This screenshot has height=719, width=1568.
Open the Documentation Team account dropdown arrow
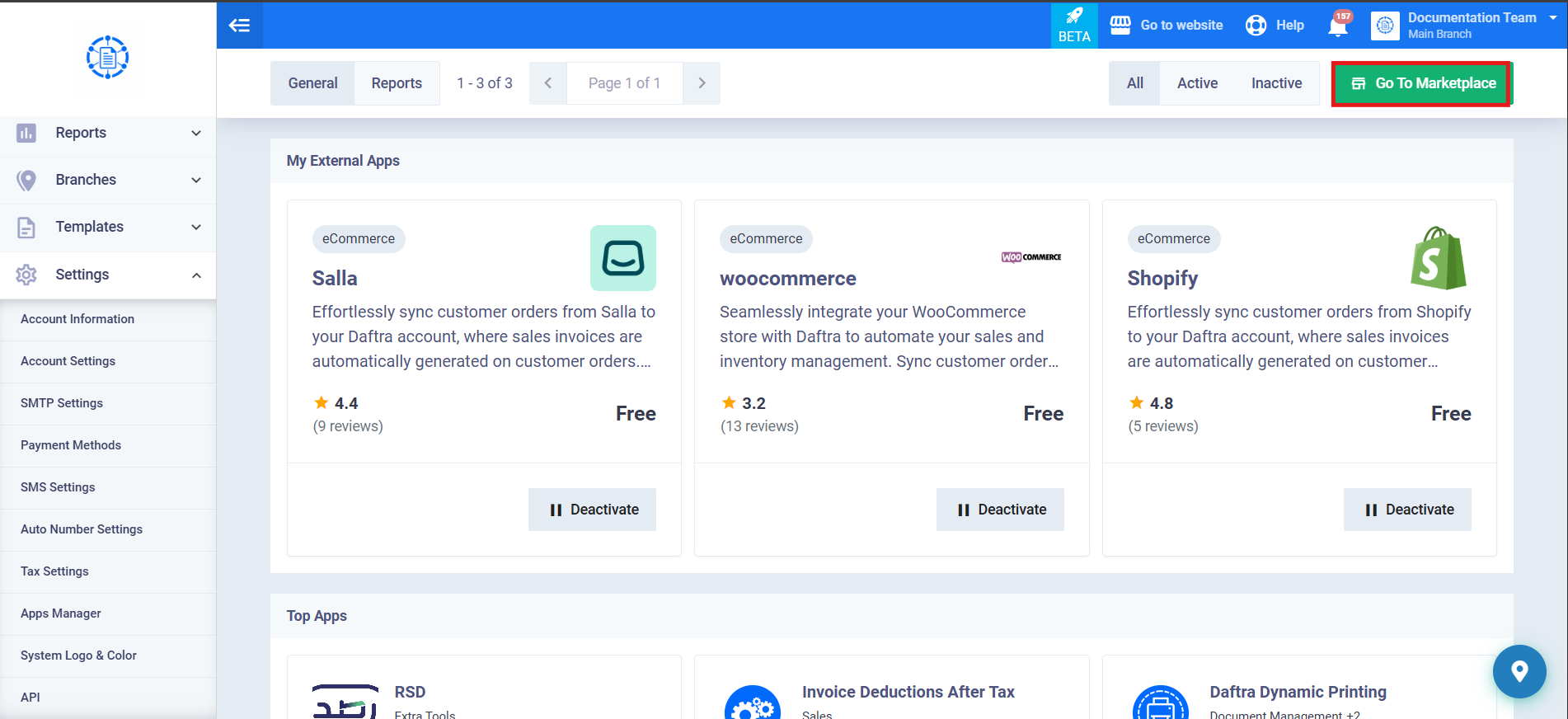(1553, 17)
